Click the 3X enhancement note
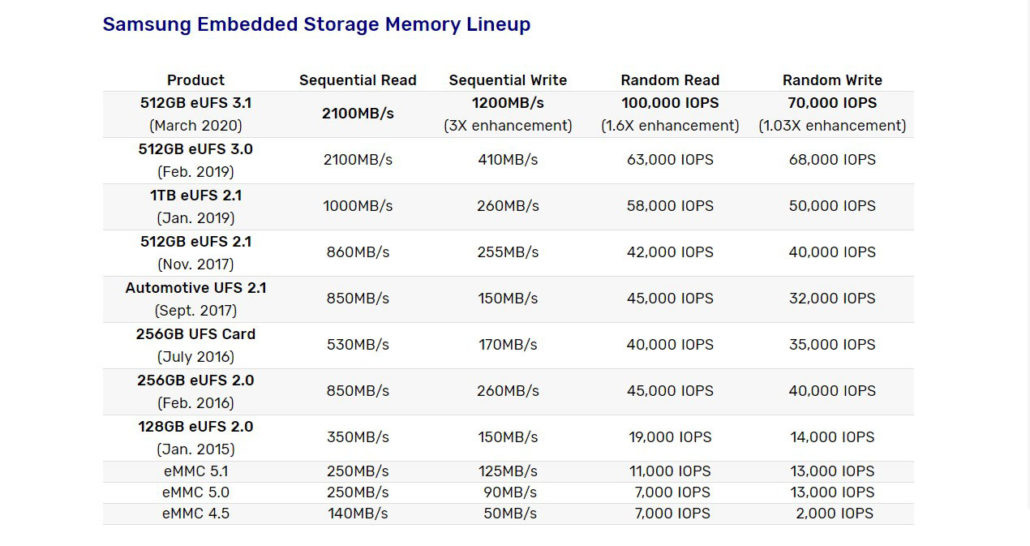The image size is (1030, 546). 508,125
